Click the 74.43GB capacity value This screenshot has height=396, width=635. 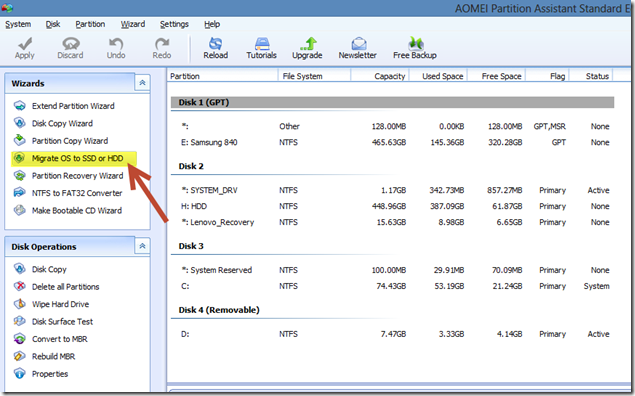pos(391,286)
